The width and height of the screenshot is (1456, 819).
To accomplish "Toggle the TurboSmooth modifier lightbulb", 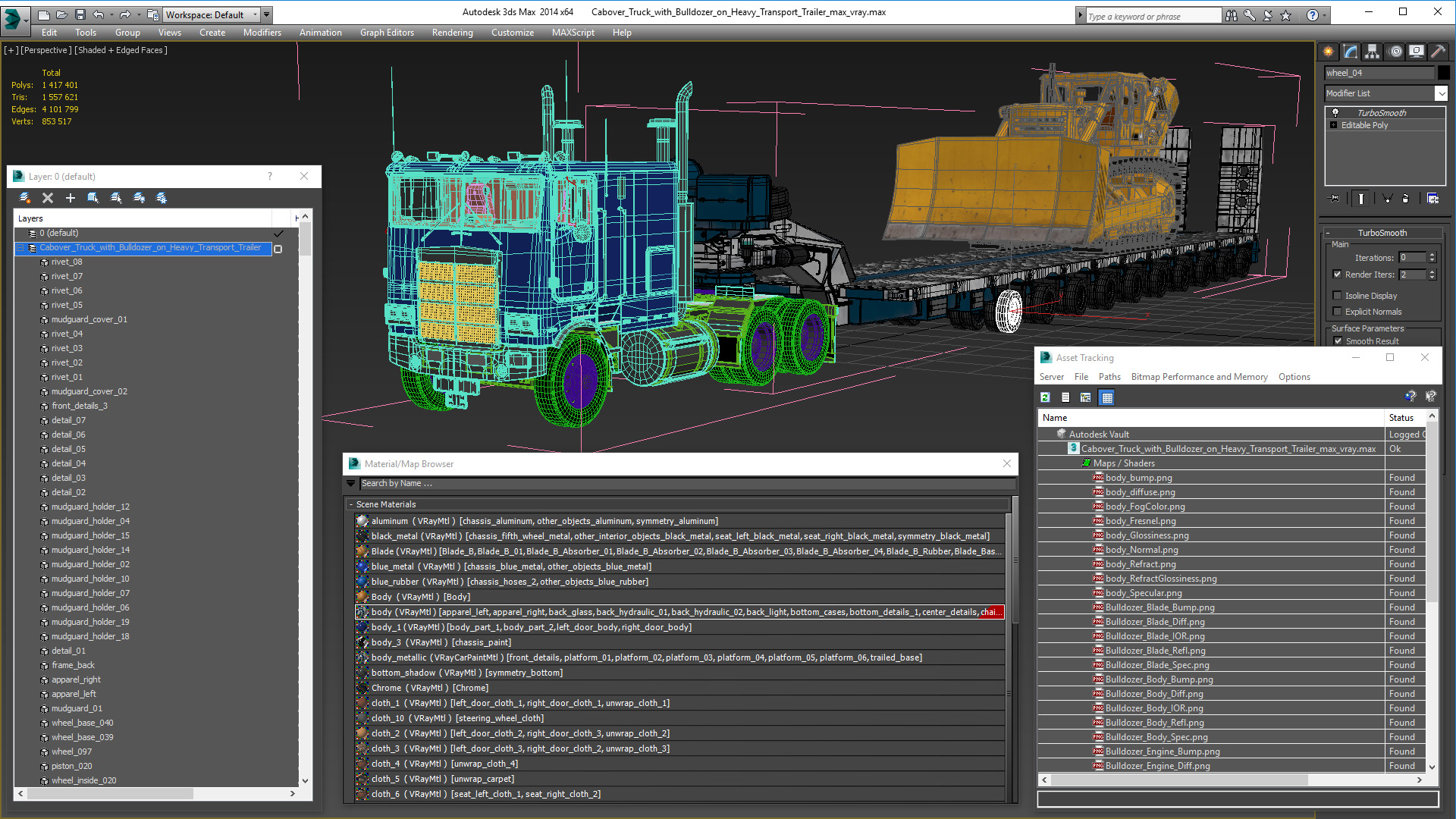I will pos(1335,112).
